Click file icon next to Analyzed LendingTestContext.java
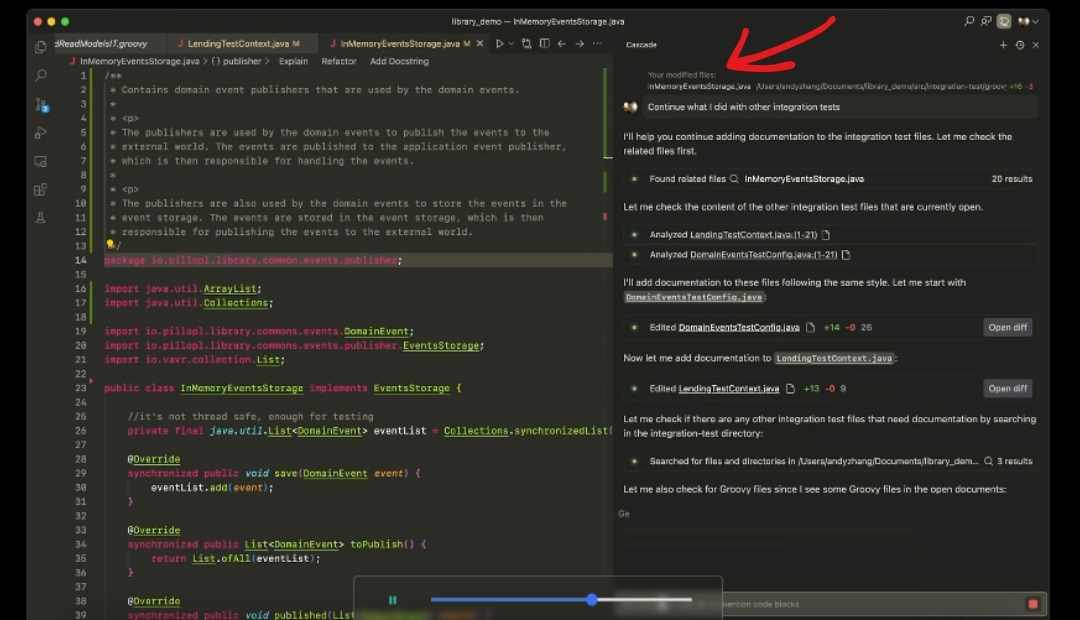1080x620 pixels. coord(826,235)
